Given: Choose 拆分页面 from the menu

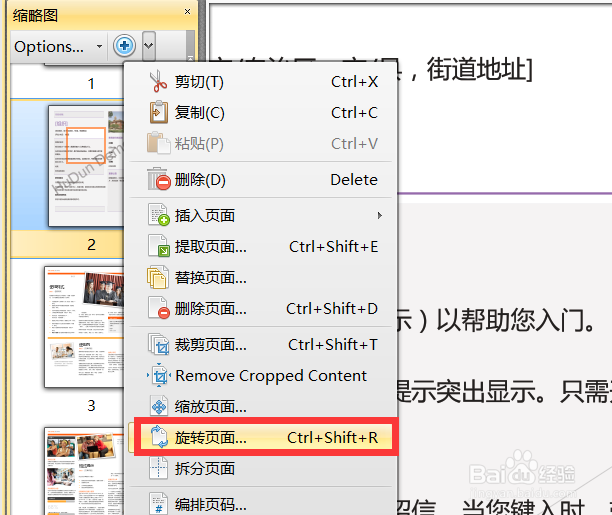Looking at the screenshot, I should pyautogui.click(x=261, y=469).
